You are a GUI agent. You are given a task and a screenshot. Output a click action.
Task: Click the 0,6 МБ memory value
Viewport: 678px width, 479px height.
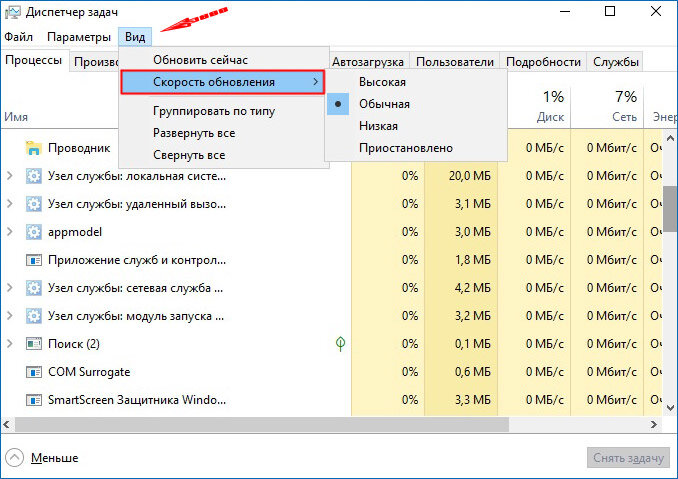point(472,372)
